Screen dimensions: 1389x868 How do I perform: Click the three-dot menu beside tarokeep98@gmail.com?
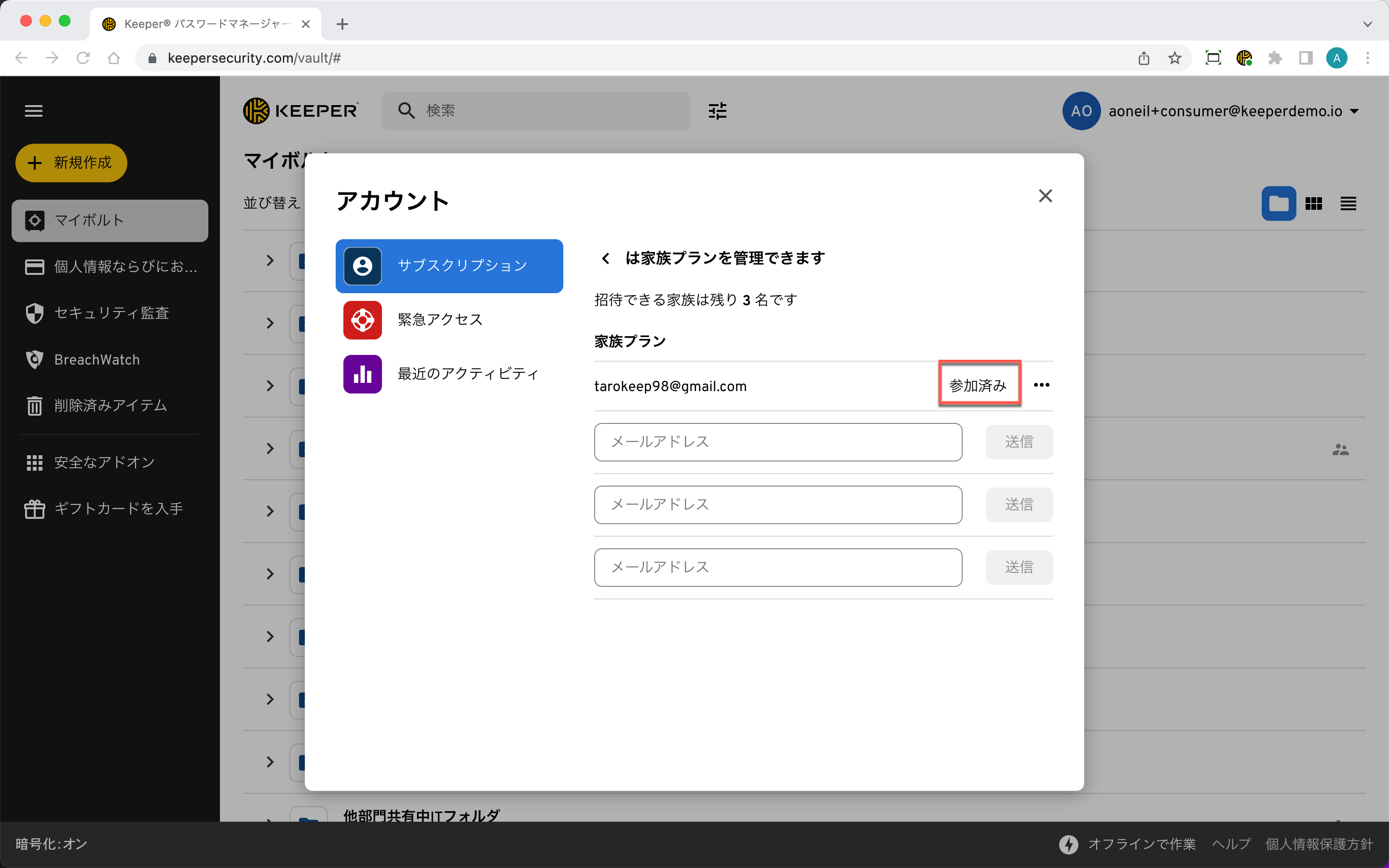(x=1041, y=385)
